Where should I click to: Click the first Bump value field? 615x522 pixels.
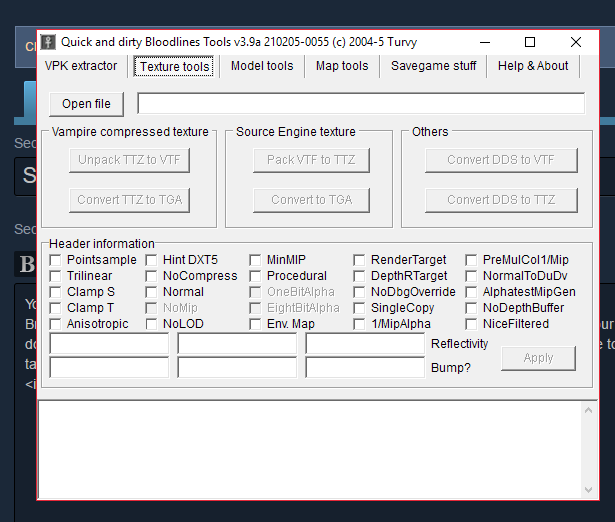click(109, 367)
